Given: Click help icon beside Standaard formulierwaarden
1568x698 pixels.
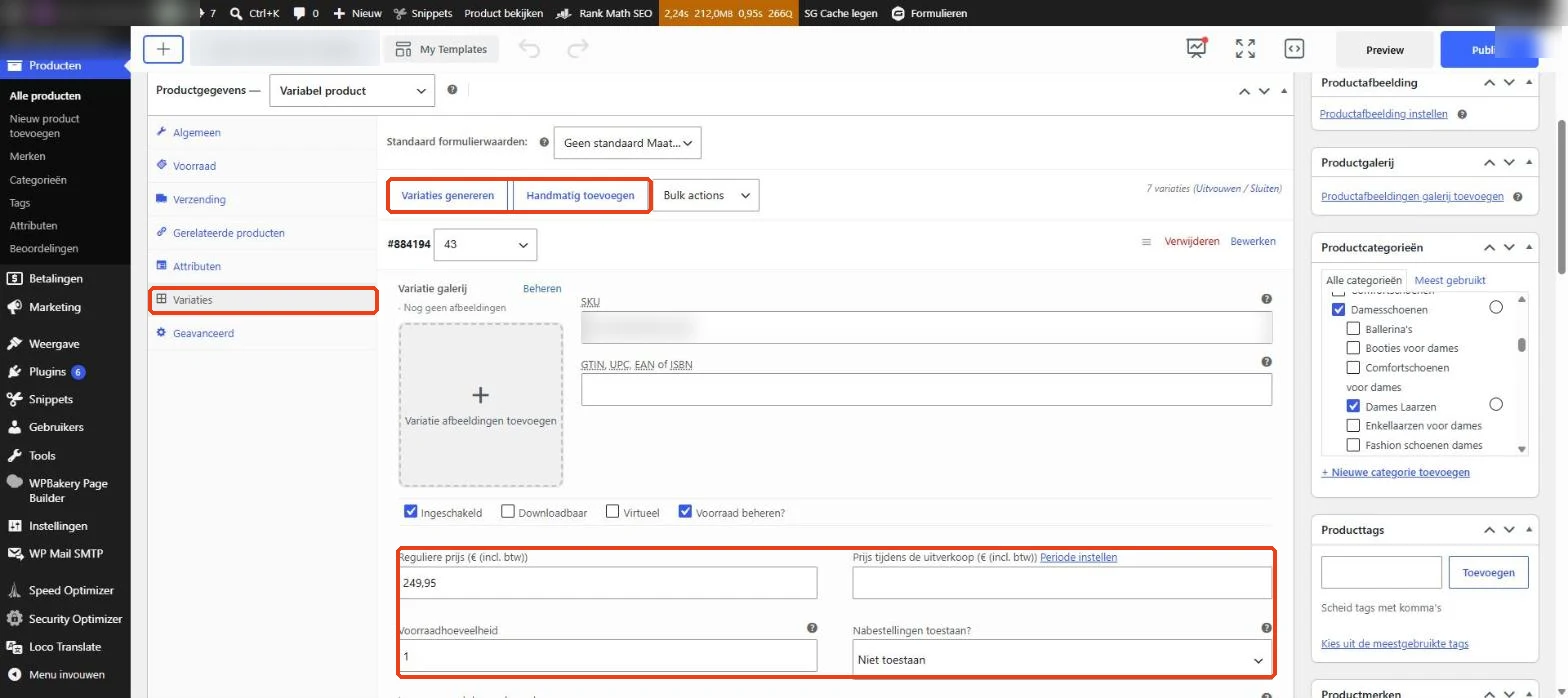Looking at the screenshot, I should (x=544, y=142).
